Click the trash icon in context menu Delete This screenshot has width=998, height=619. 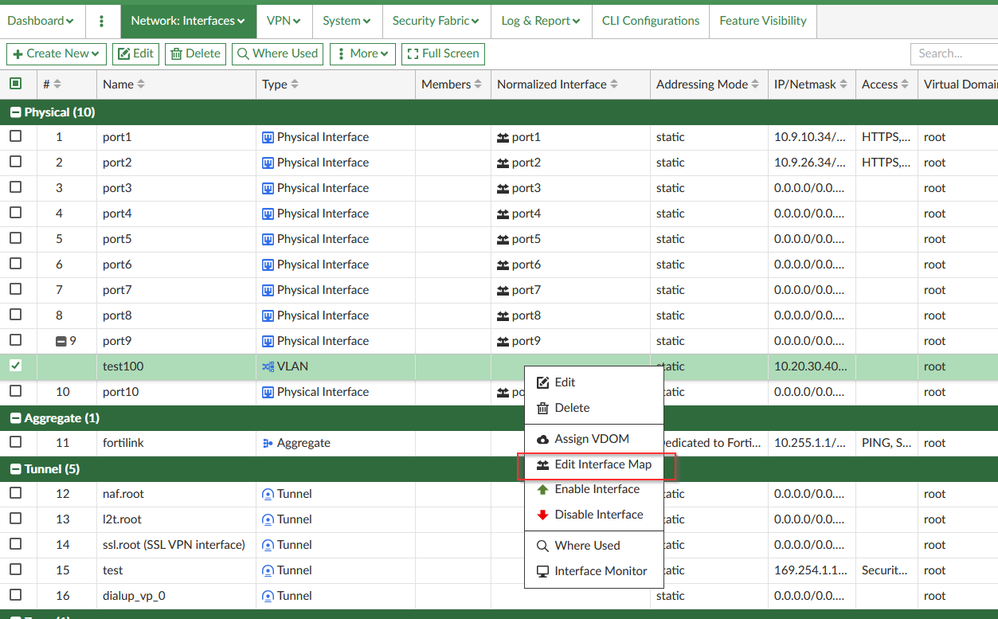(x=543, y=408)
